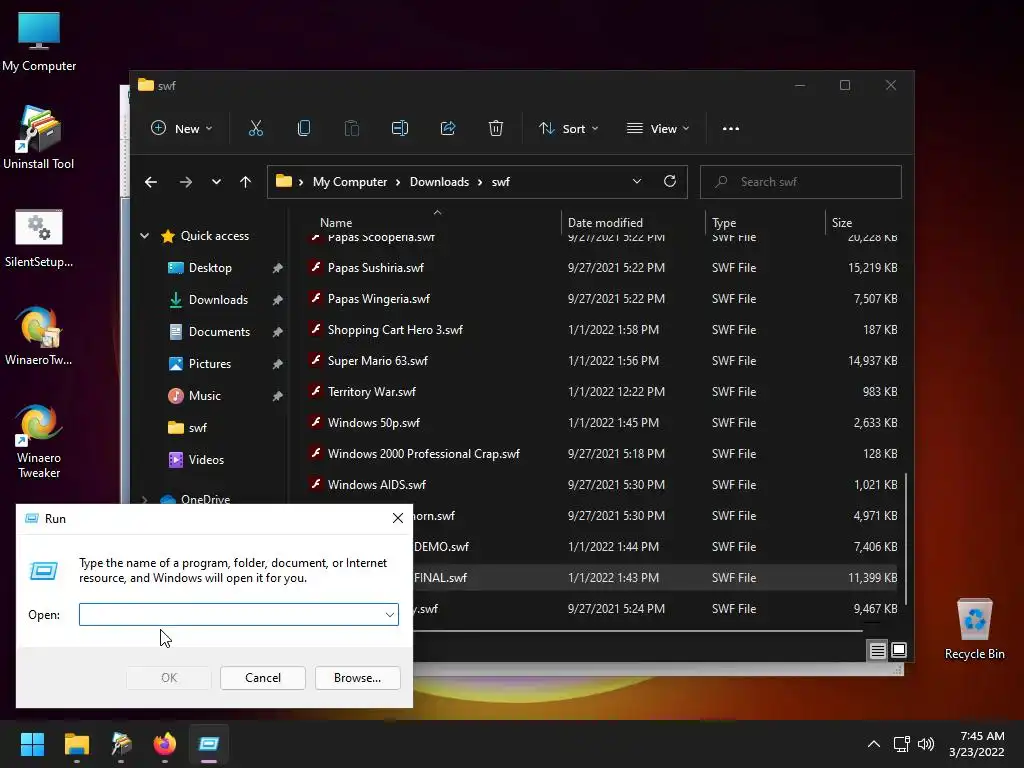Viewport: 1024px width, 768px height.
Task: Click the volume speaker tray icon
Action: point(925,744)
